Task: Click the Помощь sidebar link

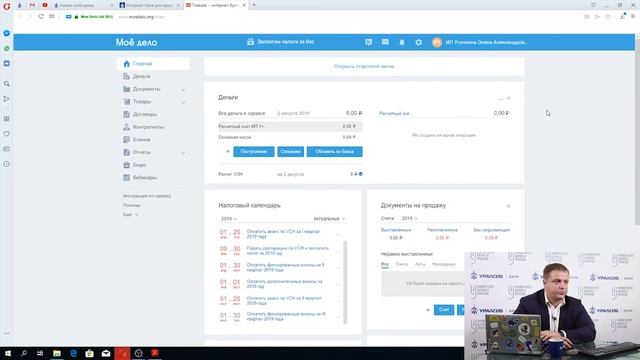Action: 131,205
